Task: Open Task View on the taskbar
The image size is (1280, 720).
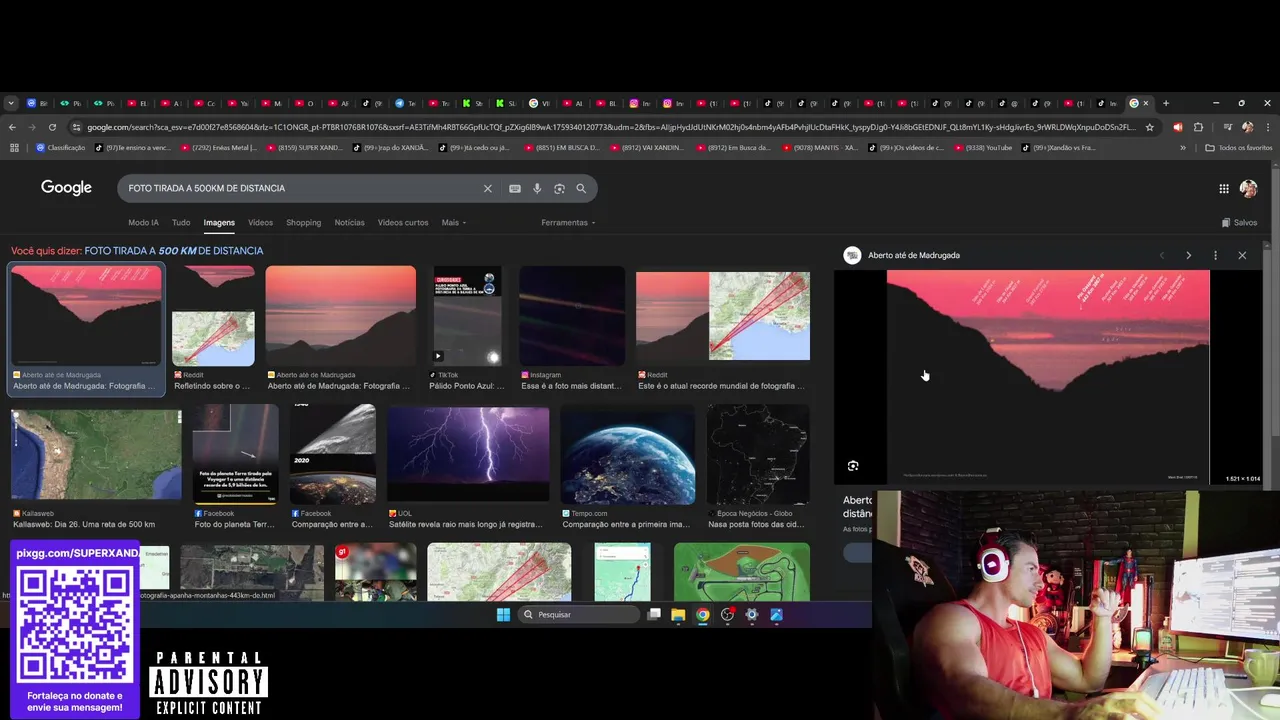Action: pyautogui.click(x=654, y=615)
